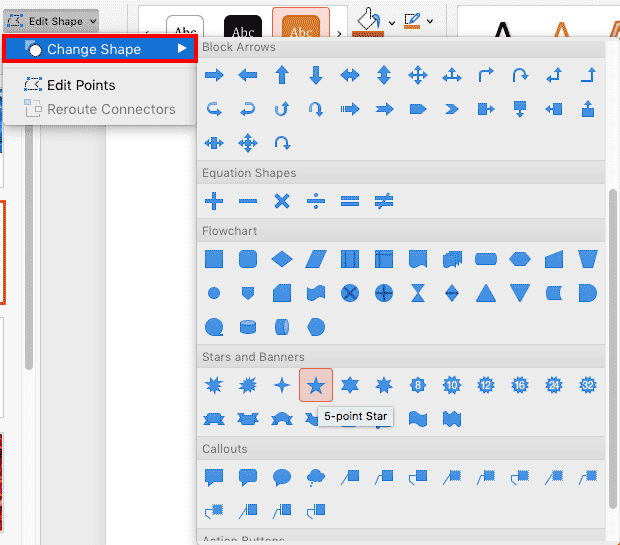Image resolution: width=620 pixels, height=545 pixels.
Task: Choose the down block arrow shape
Action: [316, 75]
